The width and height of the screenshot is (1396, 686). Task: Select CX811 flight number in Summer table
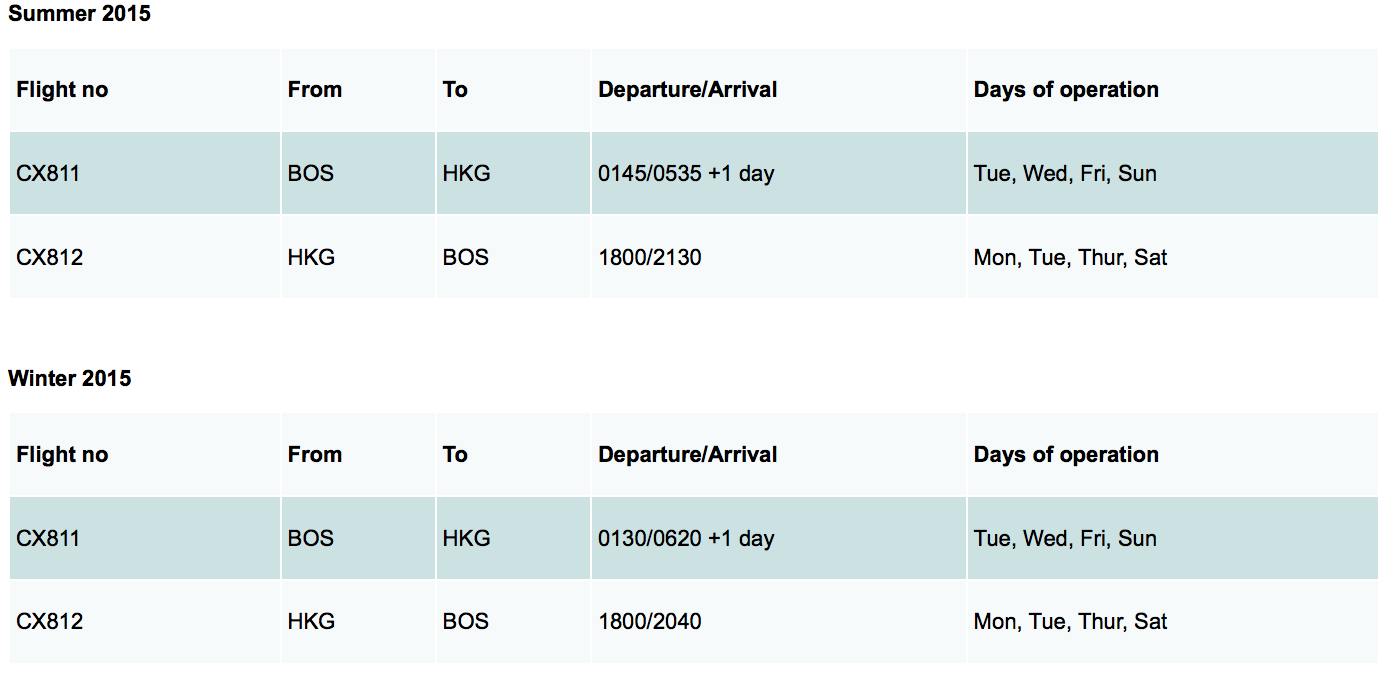48,173
